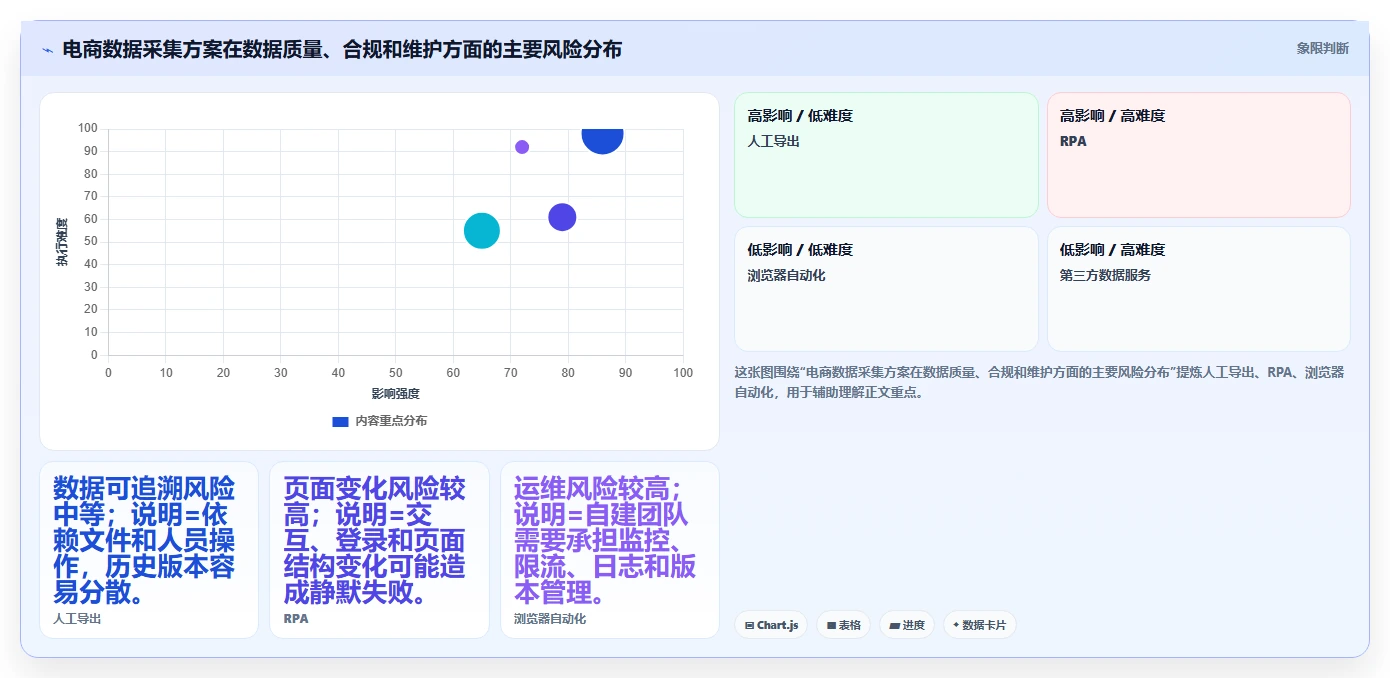This screenshot has height=678, width=1390.
Task: Click the icon inside 表格 chip
Action: pyautogui.click(x=831, y=626)
